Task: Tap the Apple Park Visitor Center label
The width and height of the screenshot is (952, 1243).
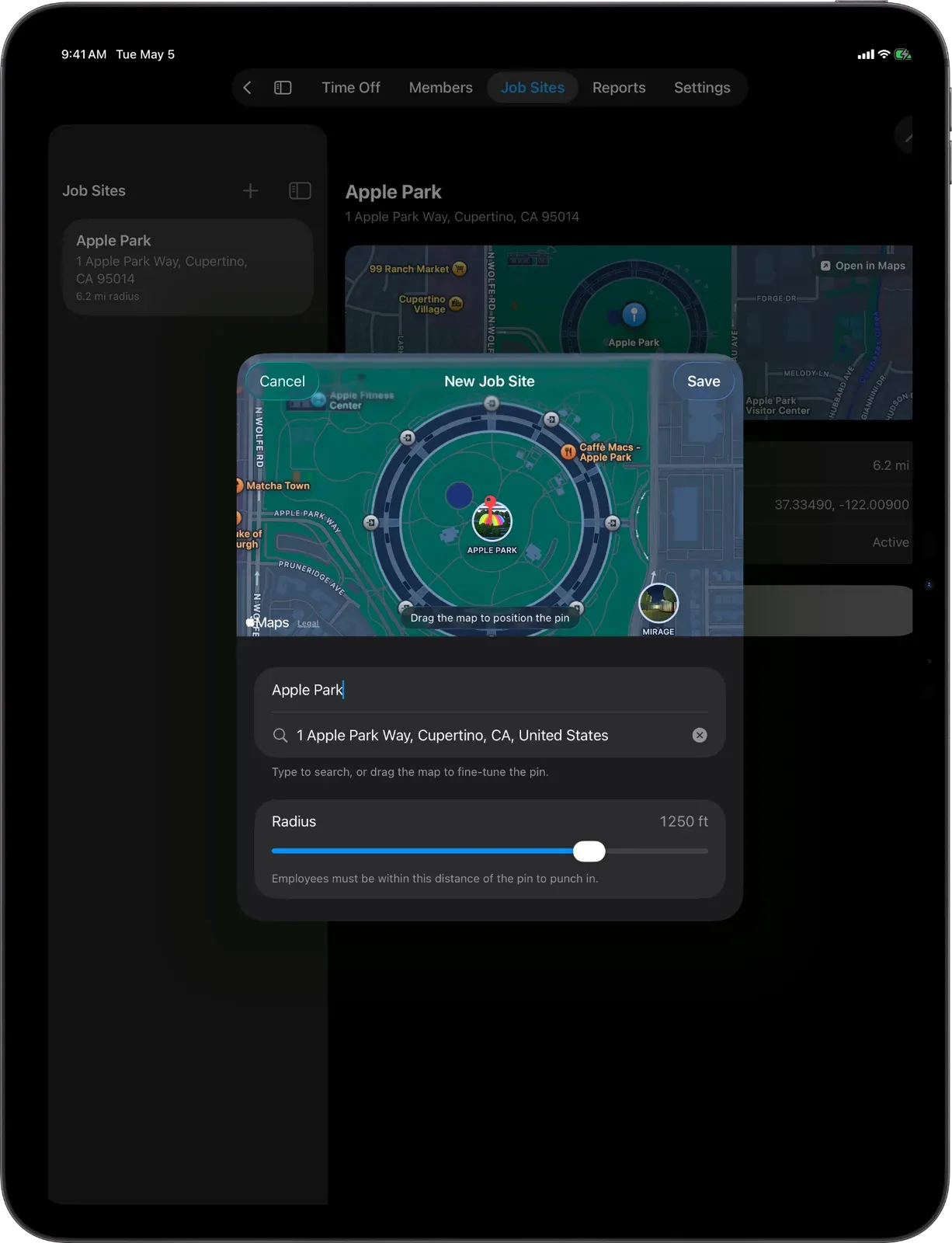Action: click(777, 406)
